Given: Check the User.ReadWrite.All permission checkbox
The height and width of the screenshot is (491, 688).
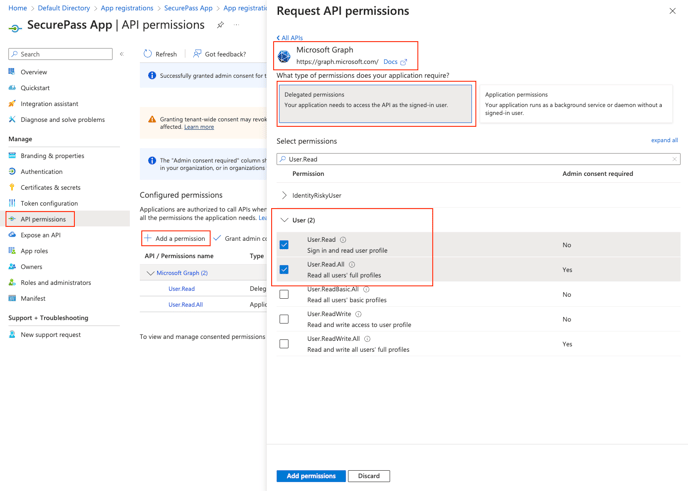Looking at the screenshot, I should [x=284, y=344].
